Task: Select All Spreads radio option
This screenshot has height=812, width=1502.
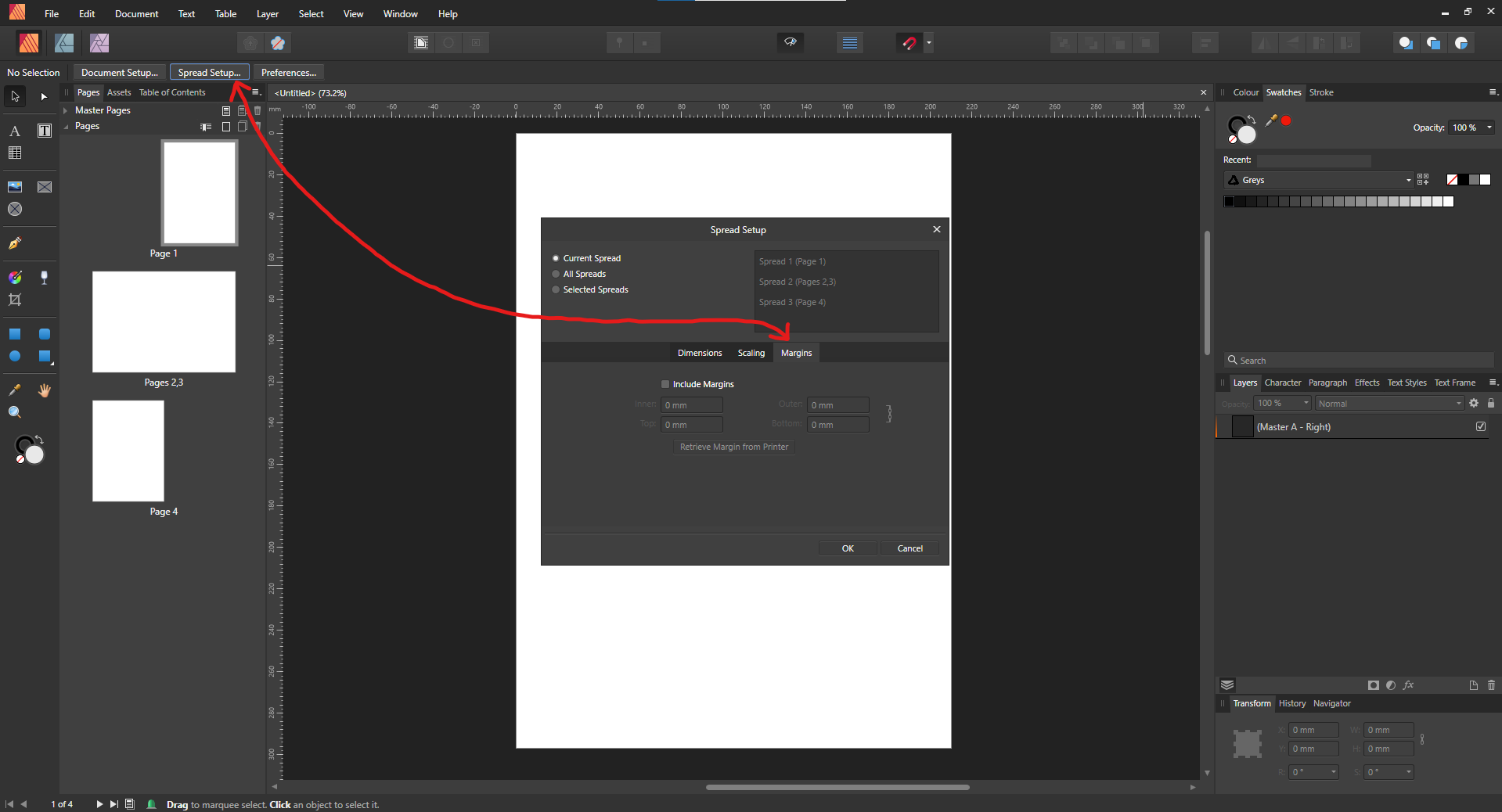Action: pos(556,274)
